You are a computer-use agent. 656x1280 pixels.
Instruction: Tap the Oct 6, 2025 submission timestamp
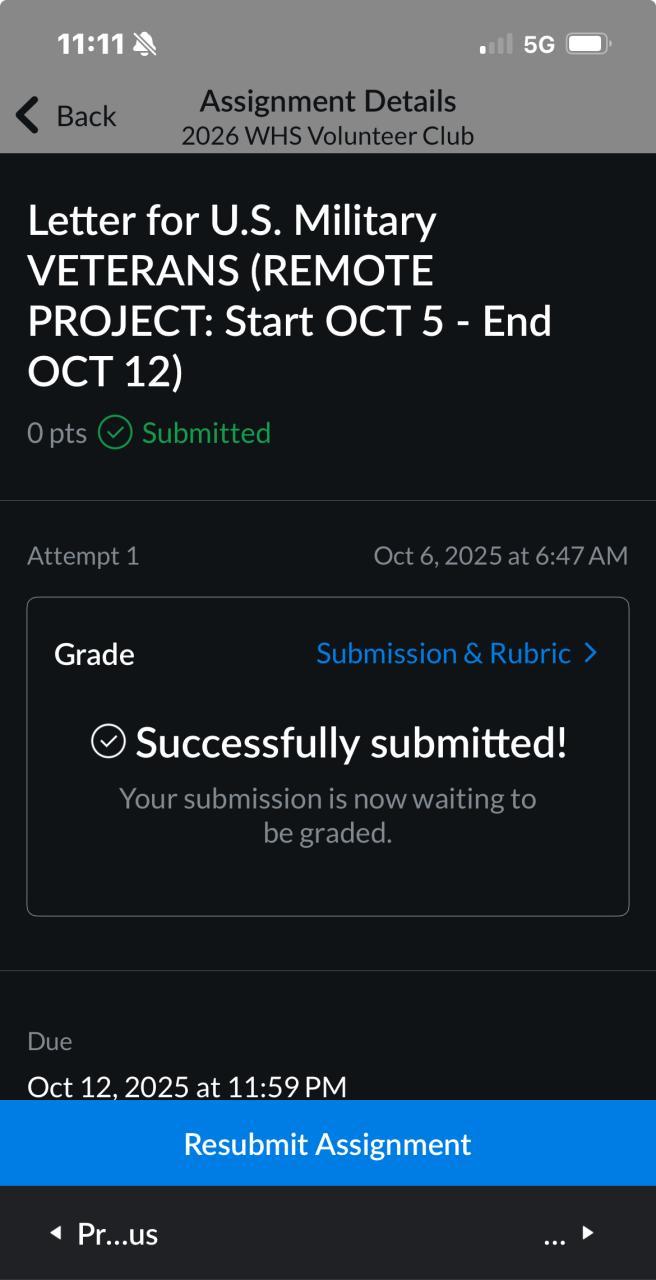pos(500,556)
